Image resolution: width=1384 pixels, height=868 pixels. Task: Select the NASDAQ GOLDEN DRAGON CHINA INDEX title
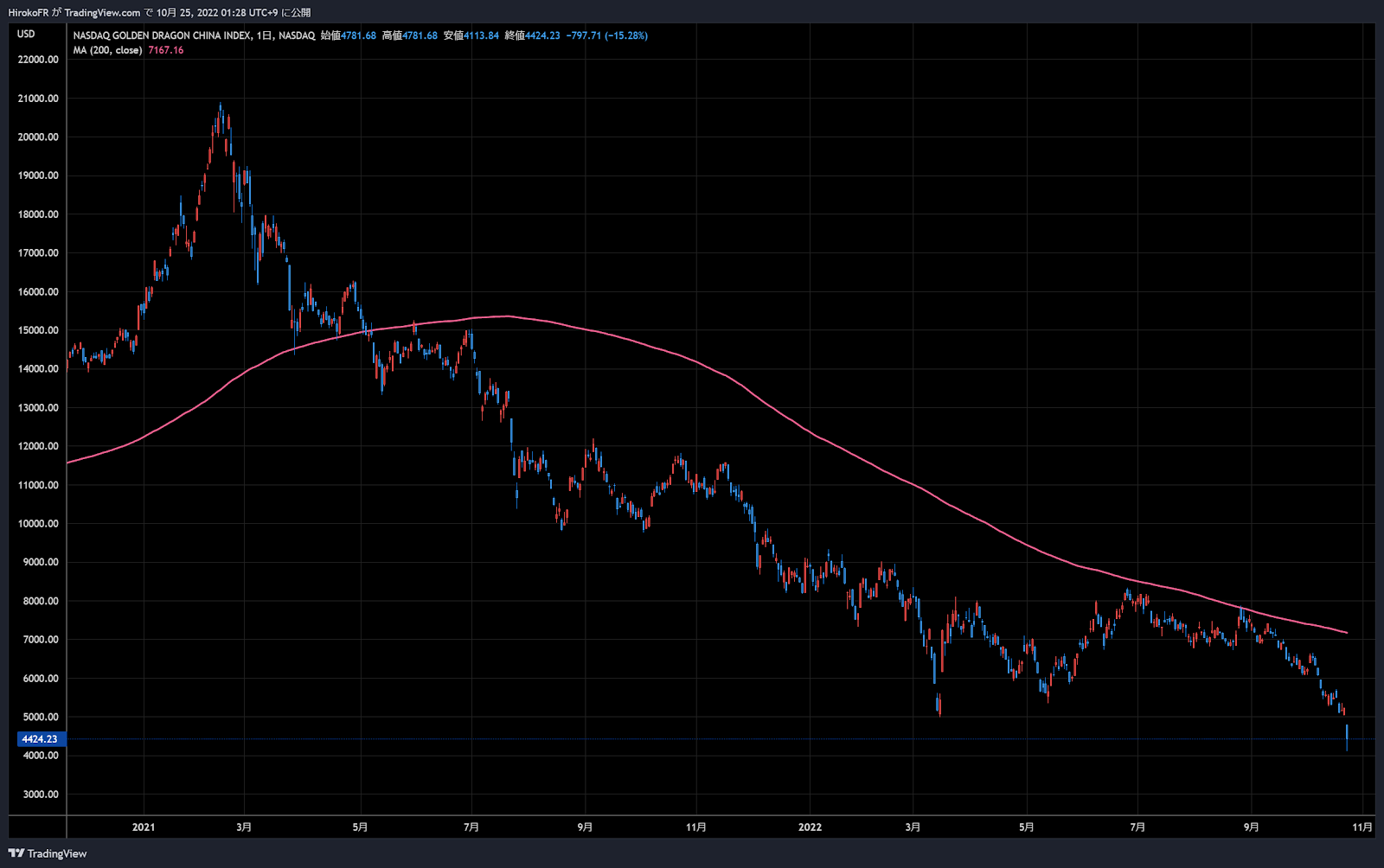click(162, 35)
